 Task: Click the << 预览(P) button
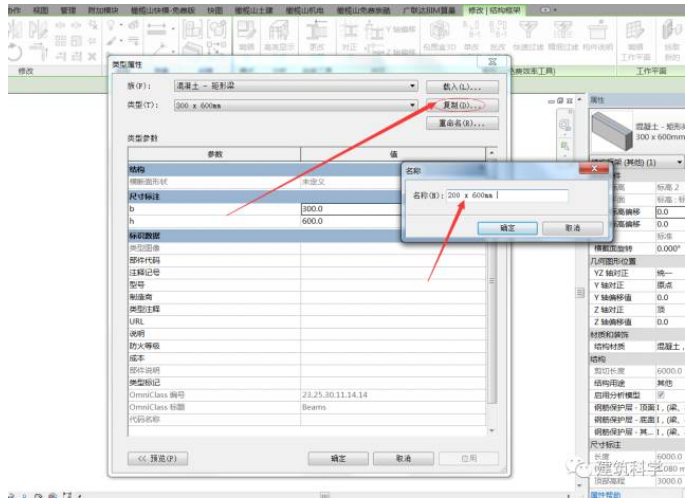tap(158, 459)
